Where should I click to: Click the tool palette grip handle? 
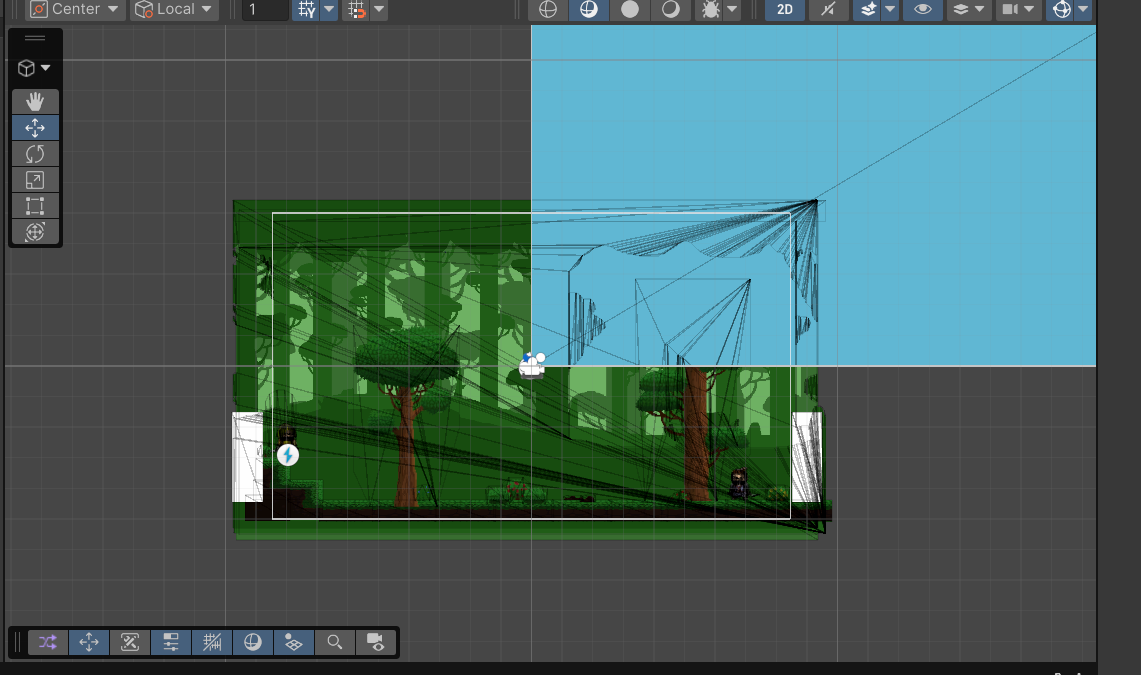(35, 39)
